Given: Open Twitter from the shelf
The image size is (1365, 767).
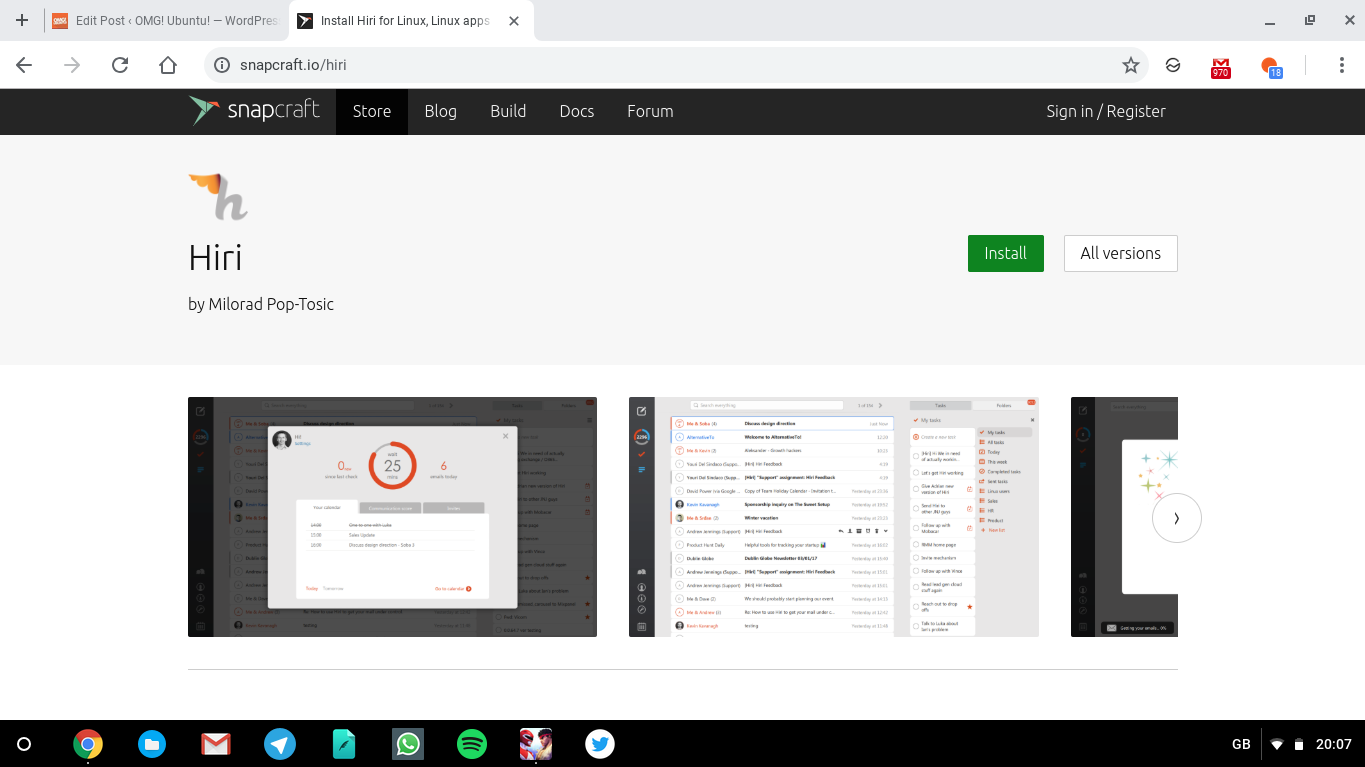Looking at the screenshot, I should pyautogui.click(x=600, y=744).
